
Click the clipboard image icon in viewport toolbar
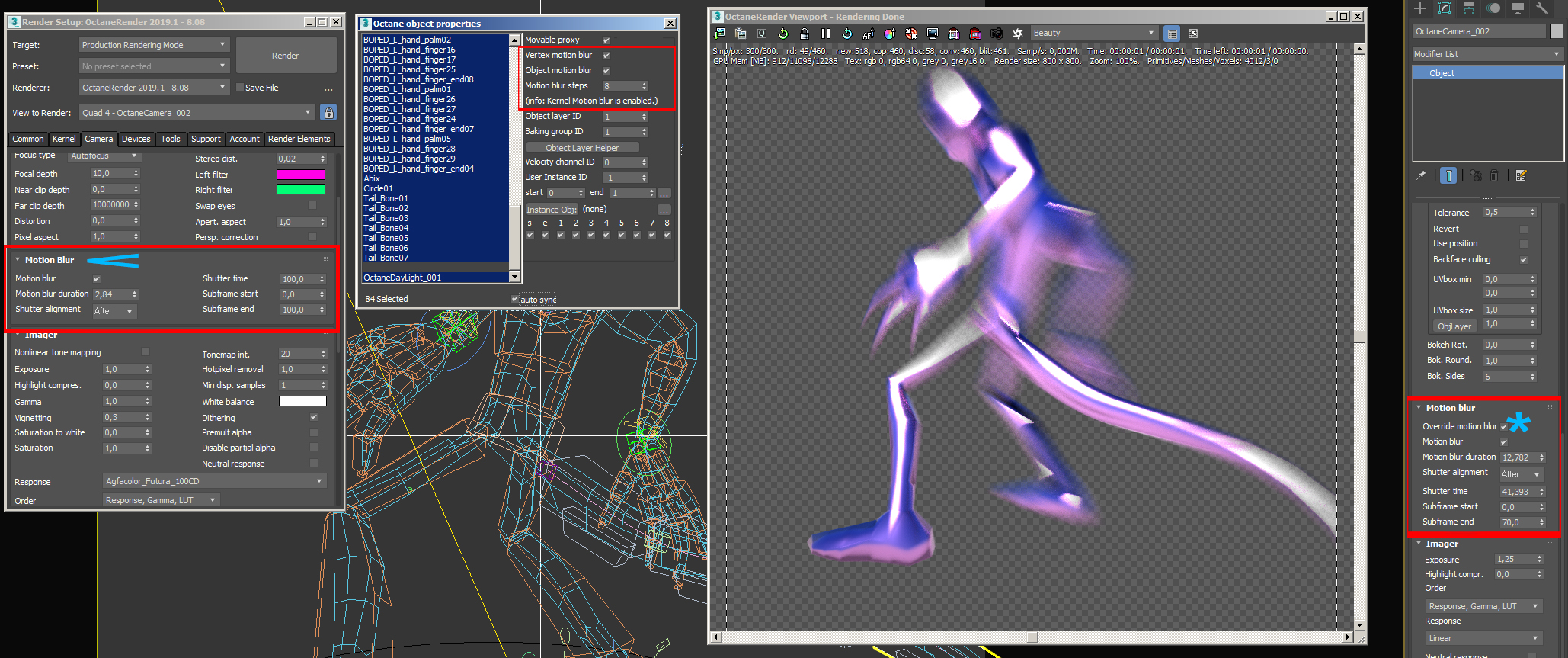(x=741, y=34)
